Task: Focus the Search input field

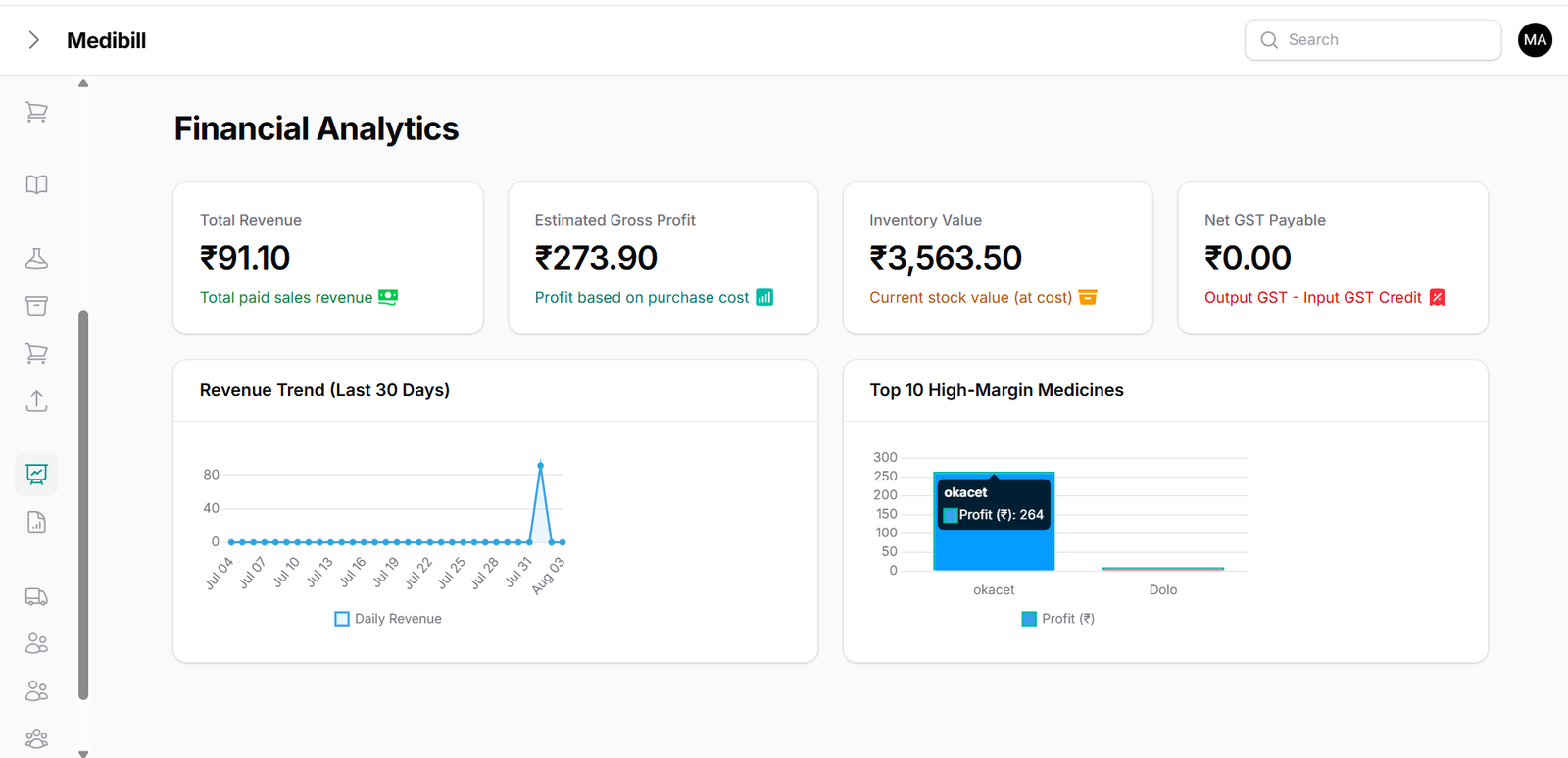Action: 1373,40
